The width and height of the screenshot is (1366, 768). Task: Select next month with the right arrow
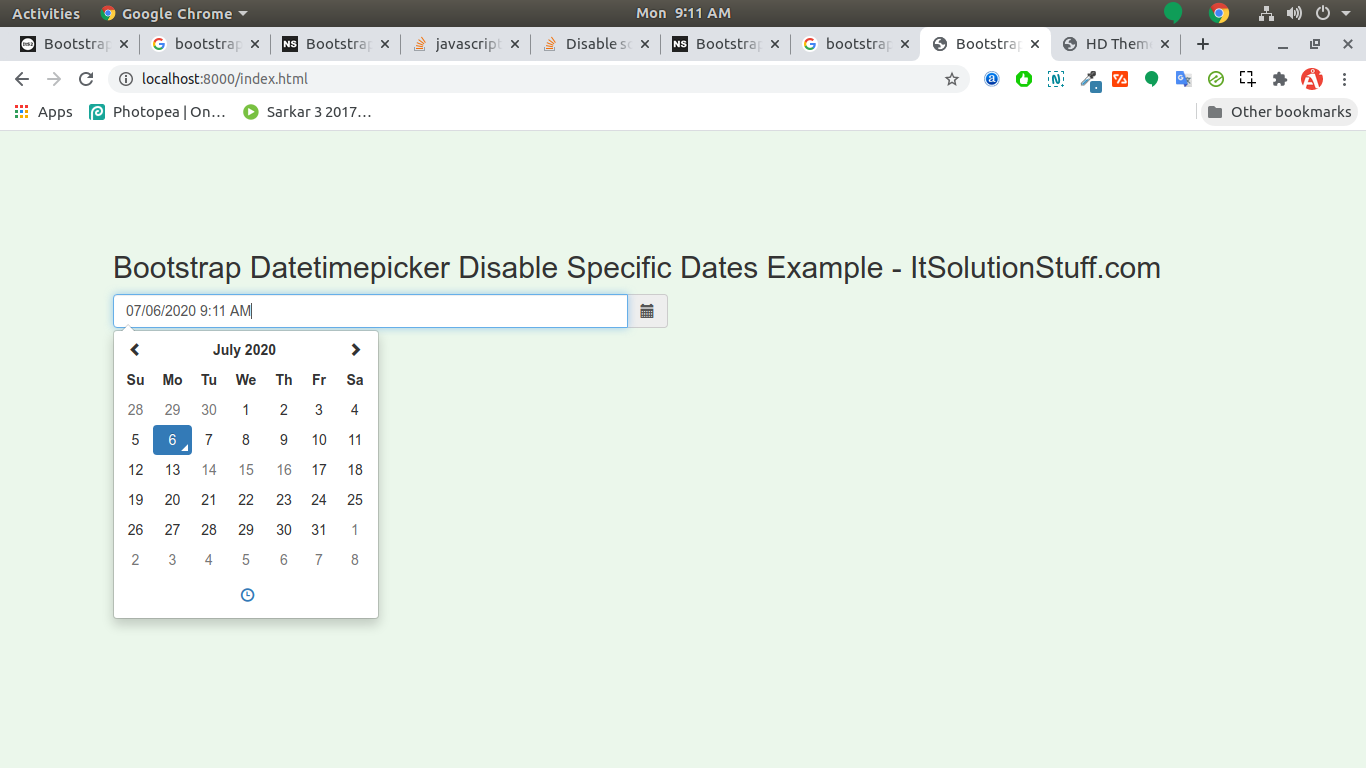click(355, 349)
